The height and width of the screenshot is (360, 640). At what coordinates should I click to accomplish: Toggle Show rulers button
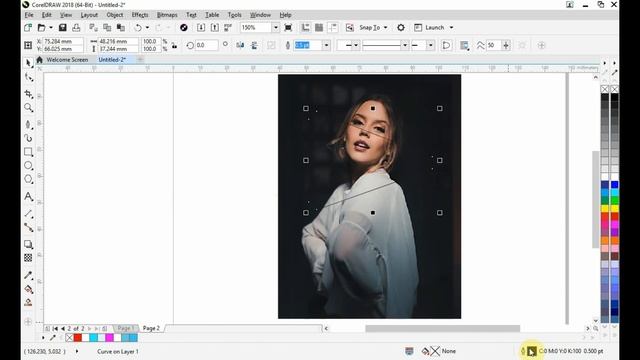pyautogui.click(x=305, y=27)
